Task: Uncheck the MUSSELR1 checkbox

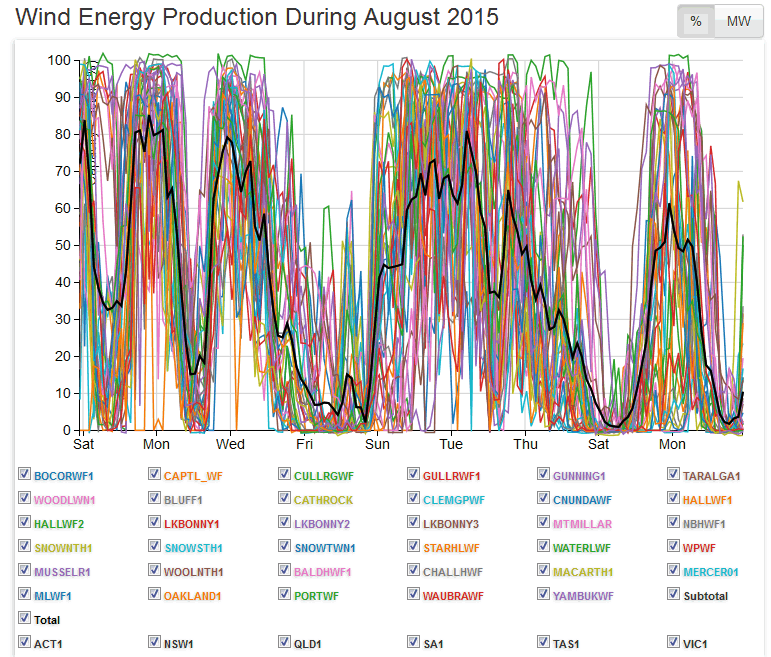Action: point(24,570)
